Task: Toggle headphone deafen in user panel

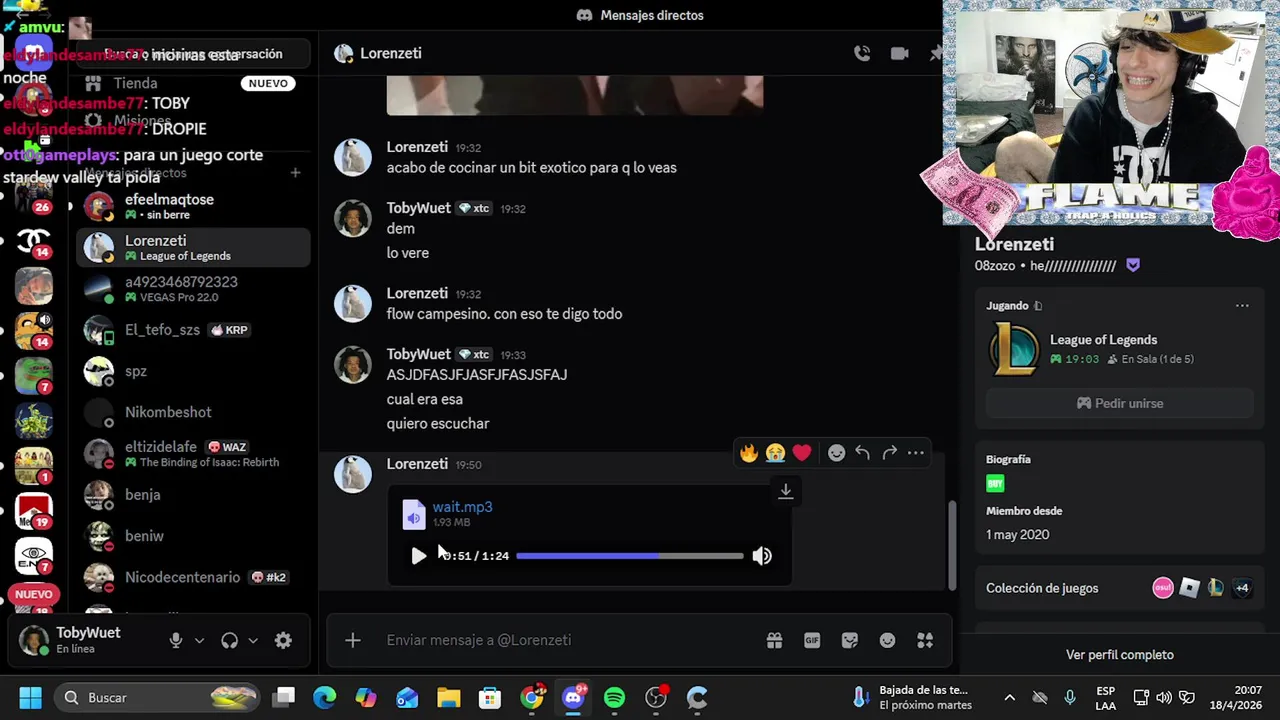Action: pos(230,641)
